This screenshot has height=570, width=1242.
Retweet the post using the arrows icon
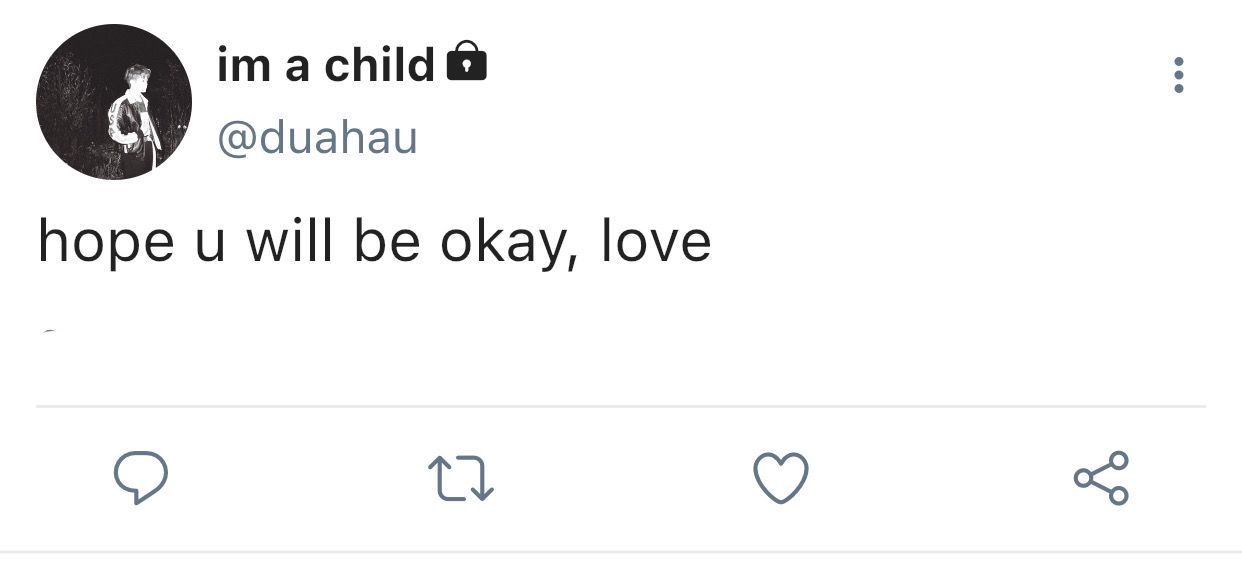click(460, 478)
